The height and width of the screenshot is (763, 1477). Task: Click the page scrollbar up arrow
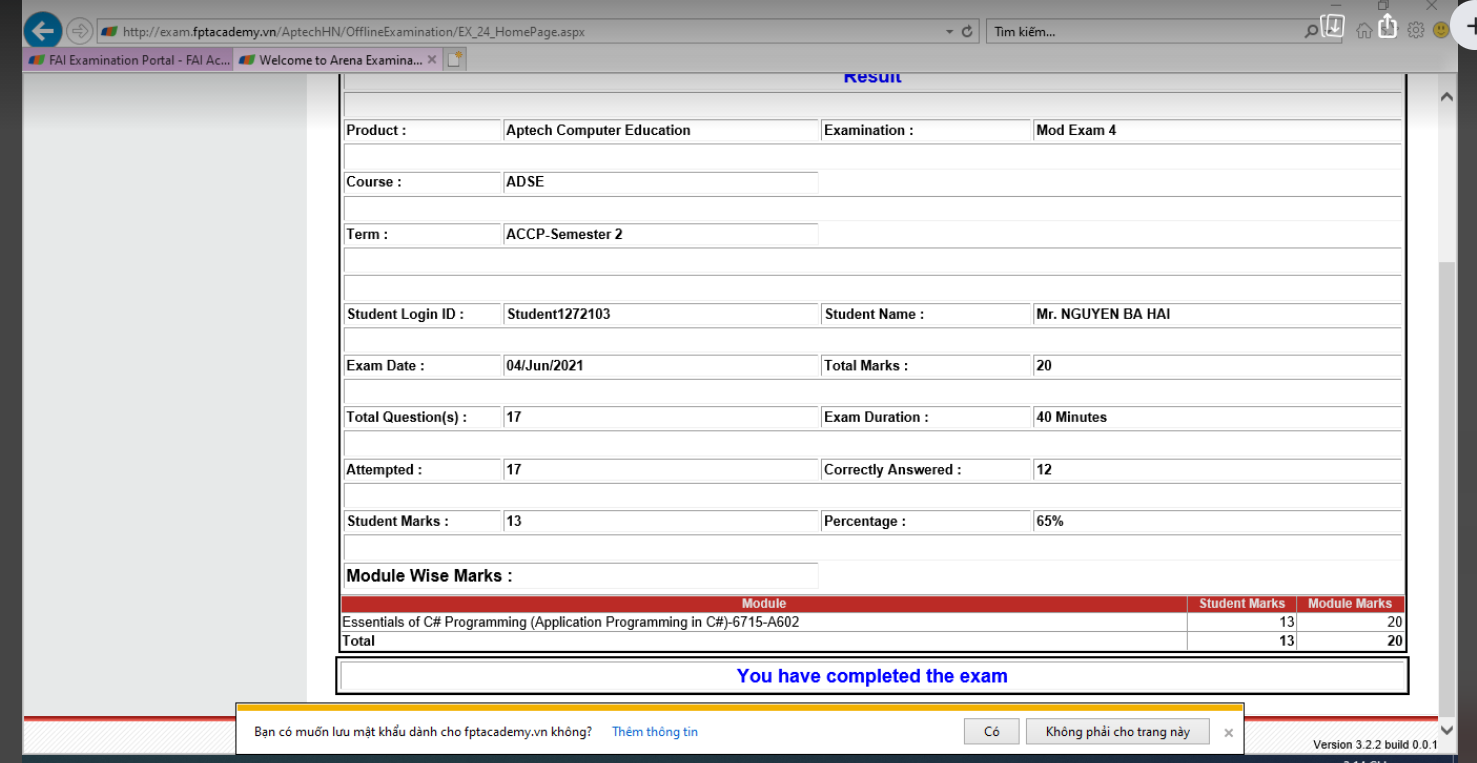(1446, 97)
